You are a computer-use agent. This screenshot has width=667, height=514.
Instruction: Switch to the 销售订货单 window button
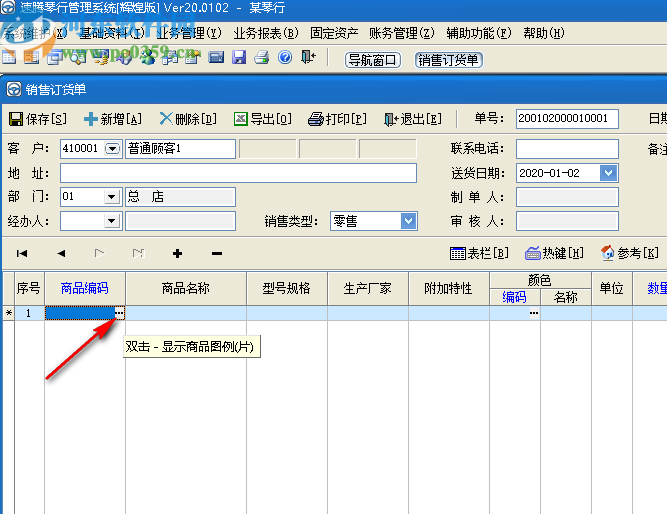point(448,60)
